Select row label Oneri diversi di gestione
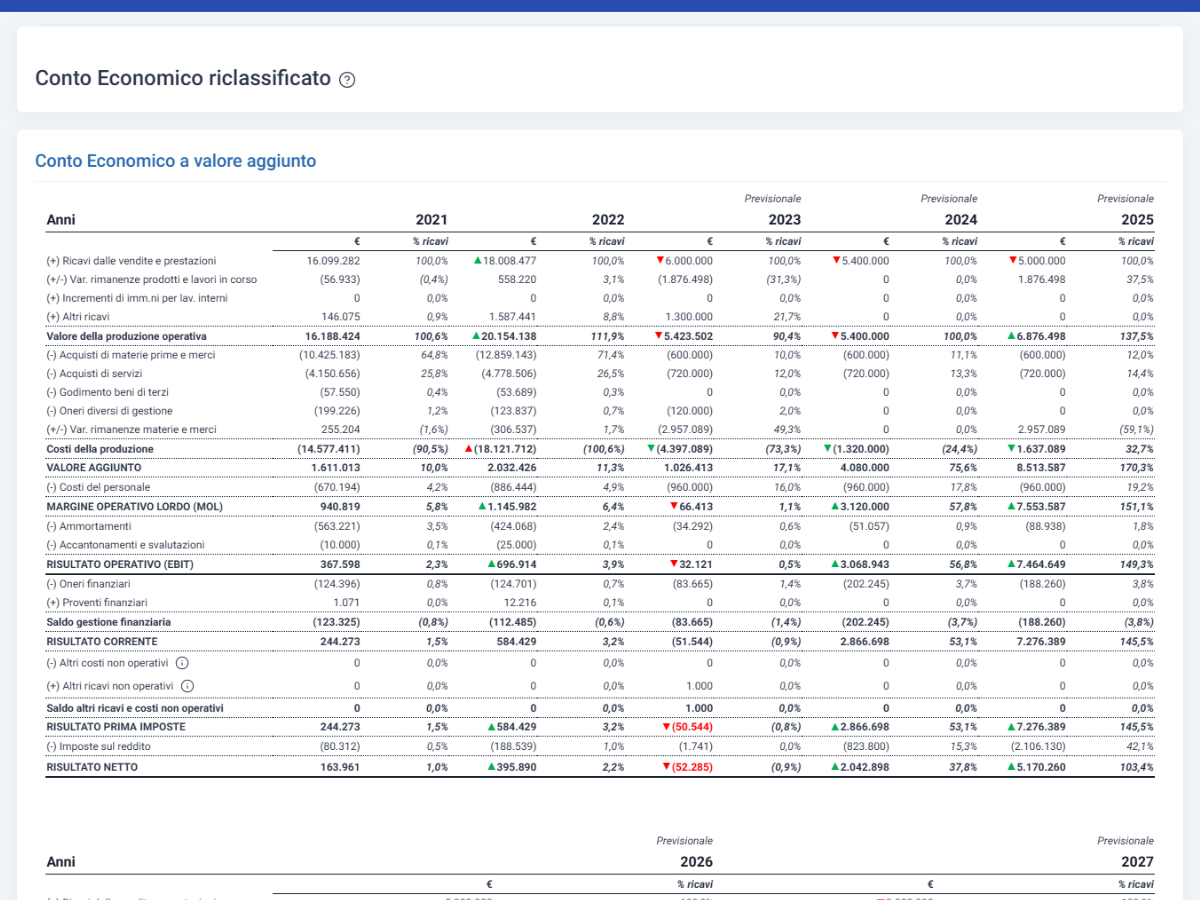Image resolution: width=1200 pixels, height=900 pixels. [109, 411]
